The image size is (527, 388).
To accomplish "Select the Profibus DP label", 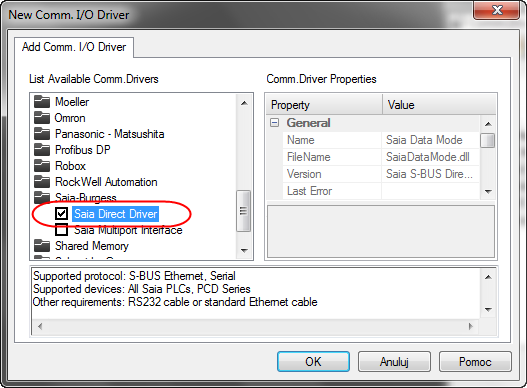I will coord(83,150).
